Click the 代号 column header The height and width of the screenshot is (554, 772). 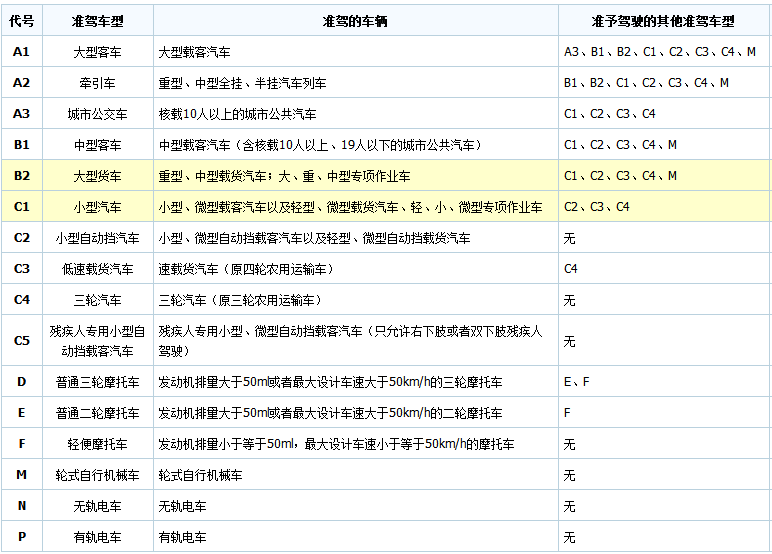[21, 20]
